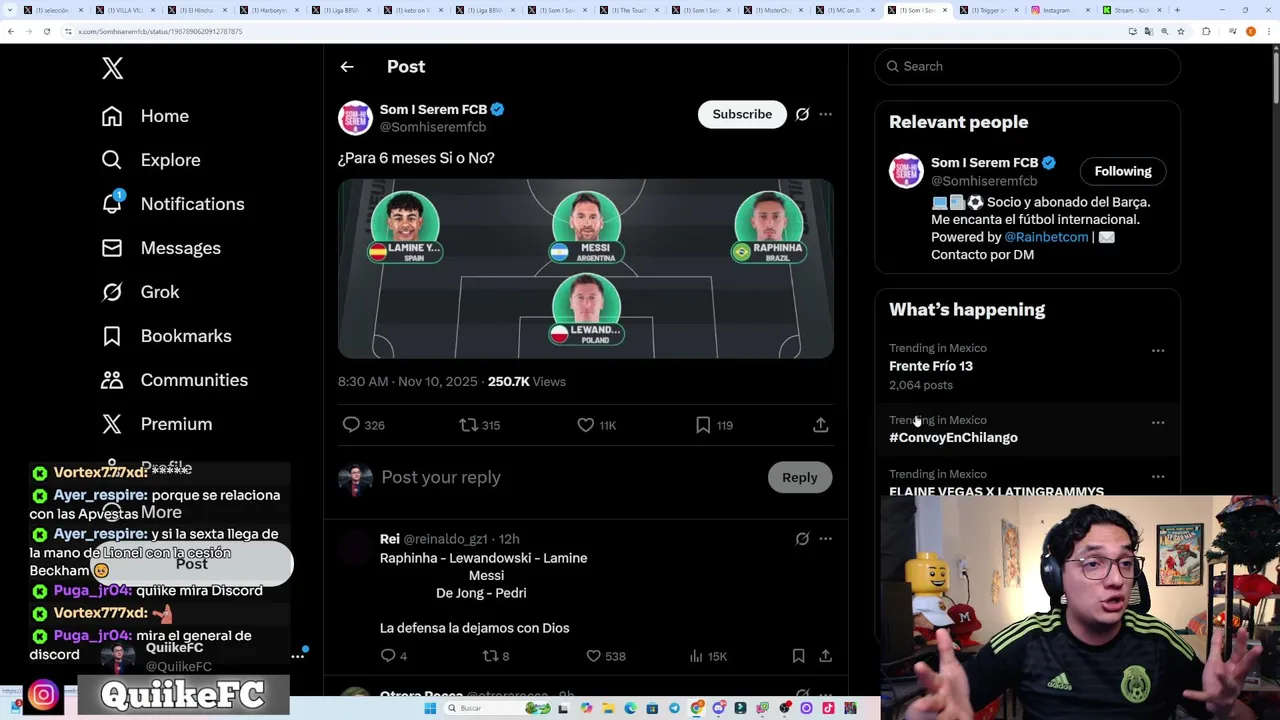The width and height of the screenshot is (1280, 720).
Task: Bookmark this page with the star icon
Action: [1180, 31]
